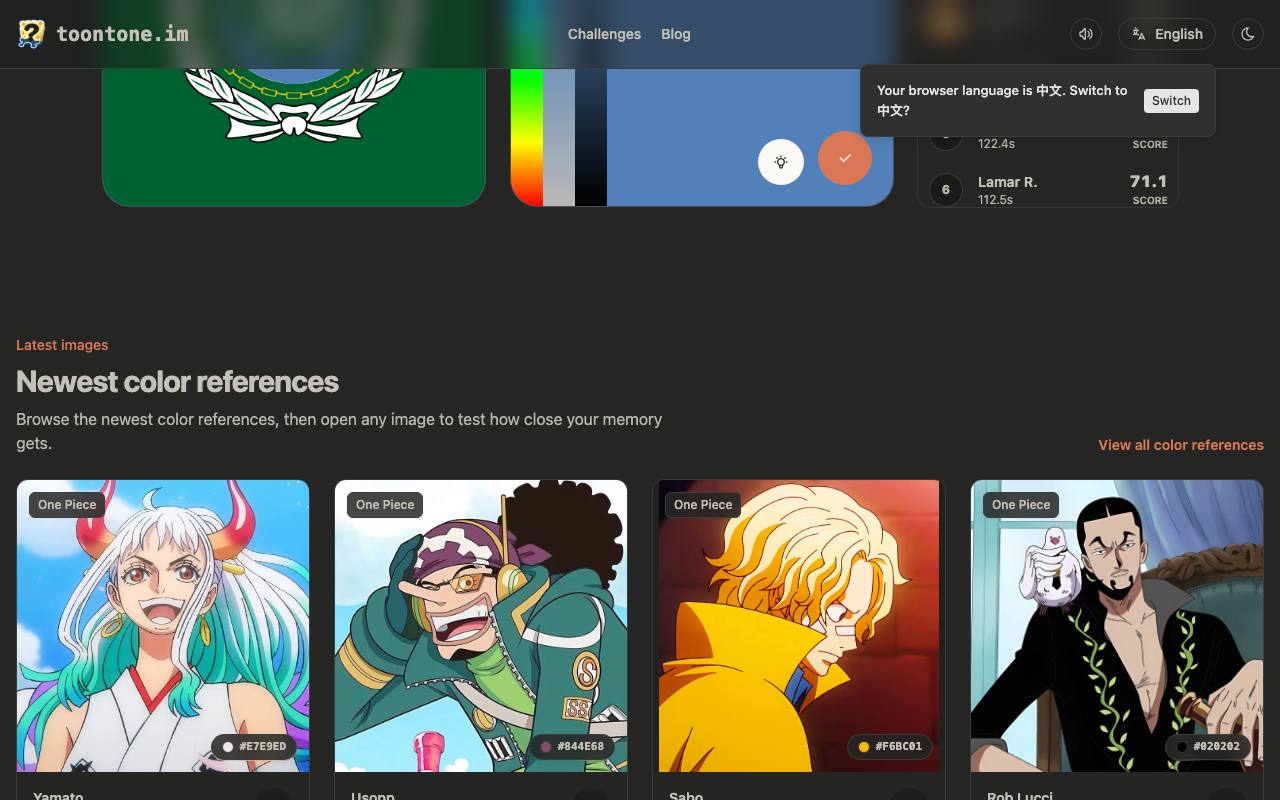Open the Challenges menu item
The height and width of the screenshot is (800, 1280).
[x=604, y=34]
